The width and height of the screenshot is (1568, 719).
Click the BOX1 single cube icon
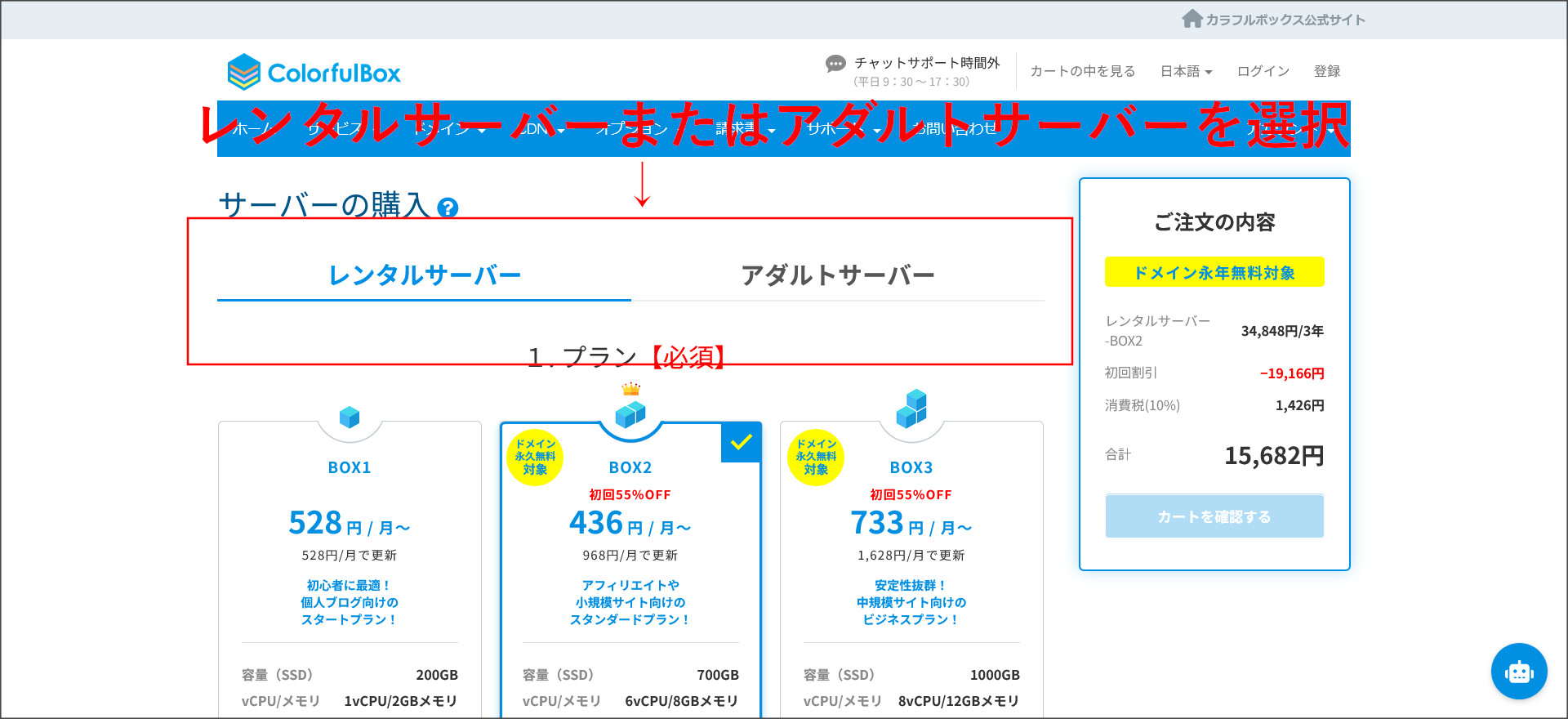pos(350,418)
